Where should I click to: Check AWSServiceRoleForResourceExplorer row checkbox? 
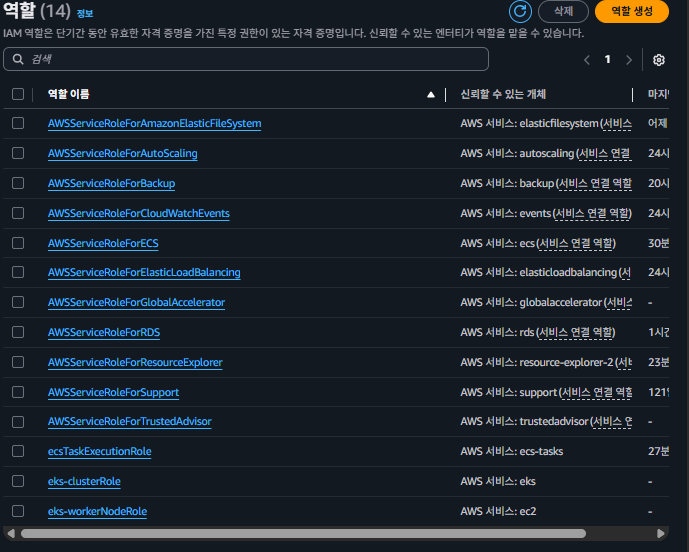click(18, 362)
